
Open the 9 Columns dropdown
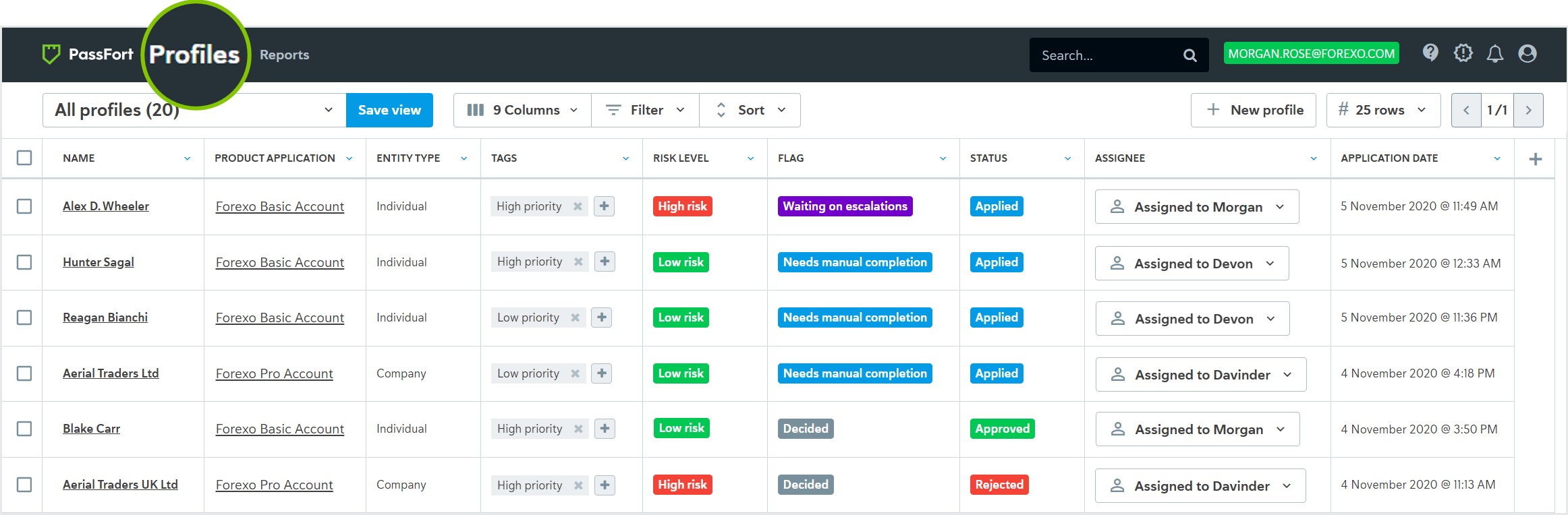[522, 110]
